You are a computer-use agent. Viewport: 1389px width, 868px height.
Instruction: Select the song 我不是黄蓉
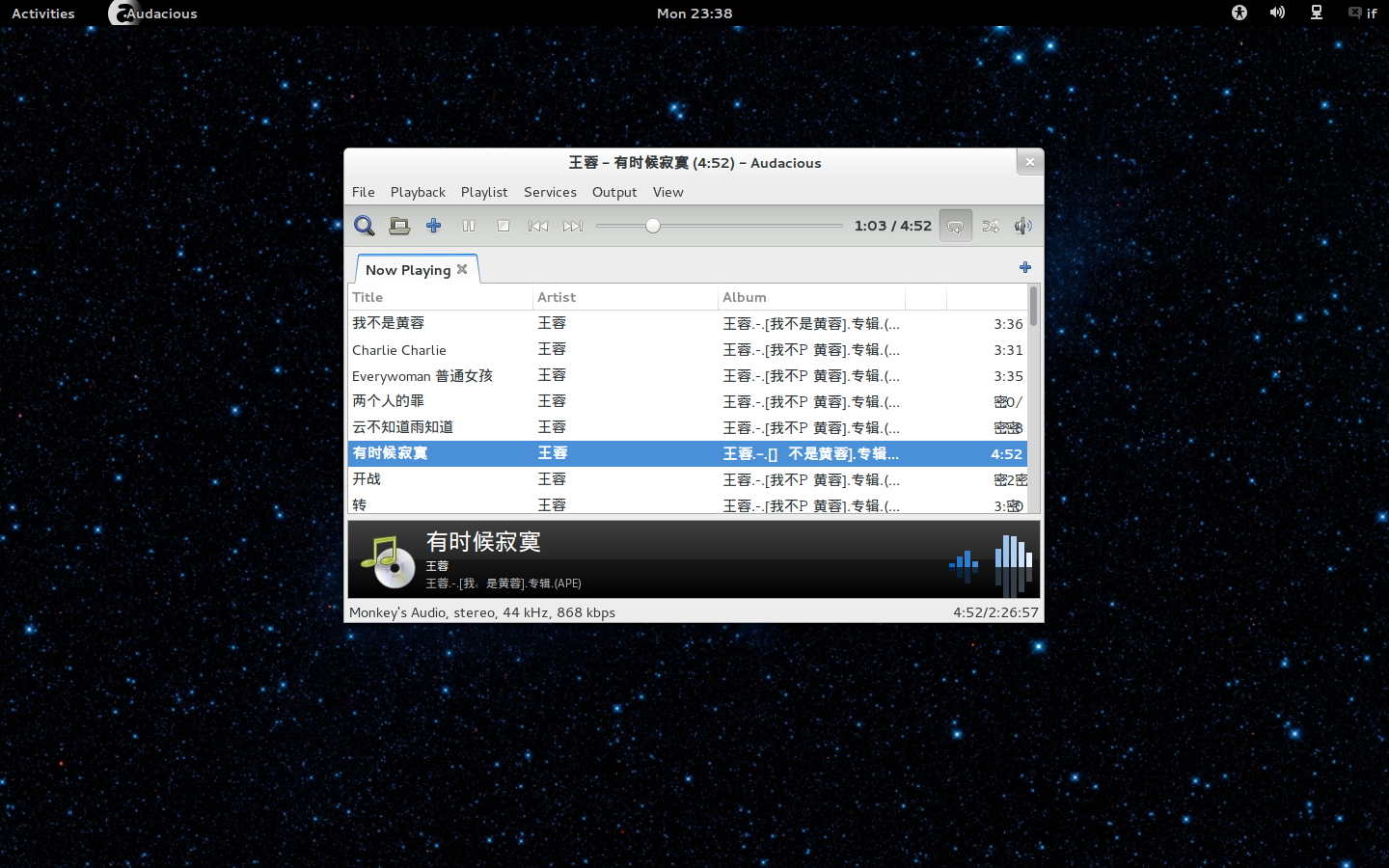coord(388,323)
